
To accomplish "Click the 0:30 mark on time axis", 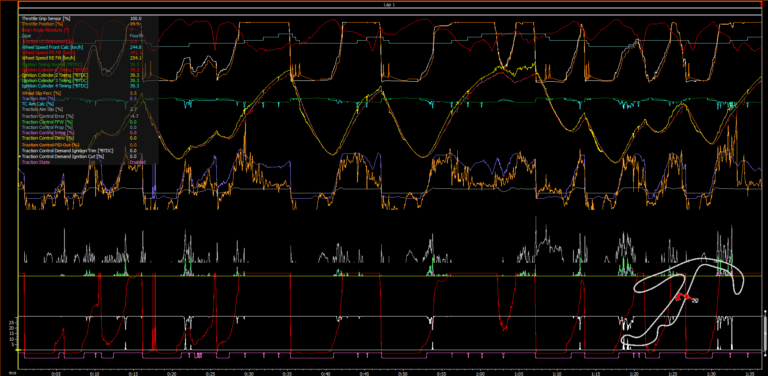I will tap(248, 374).
